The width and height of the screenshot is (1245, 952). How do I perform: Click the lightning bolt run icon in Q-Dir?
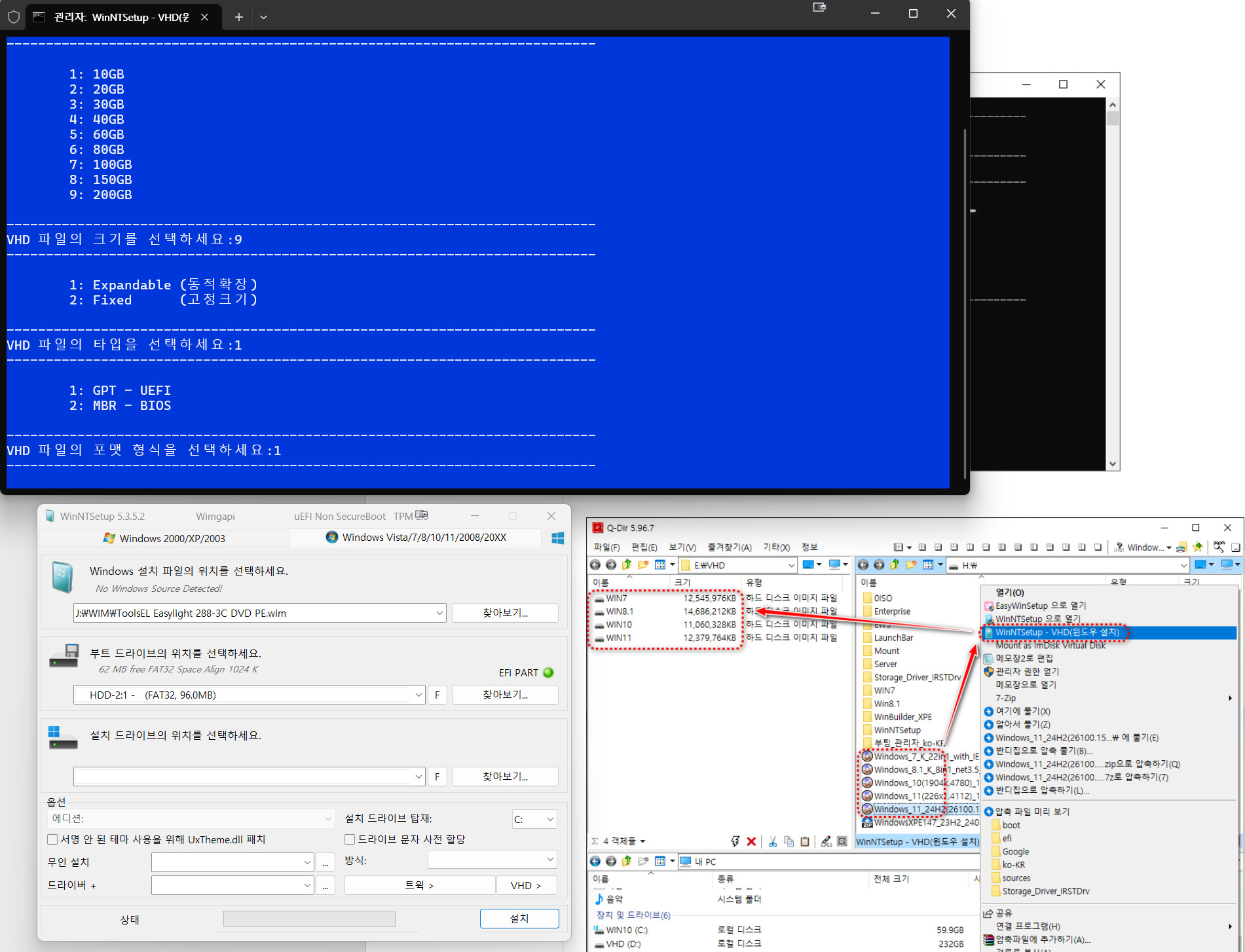point(735,841)
